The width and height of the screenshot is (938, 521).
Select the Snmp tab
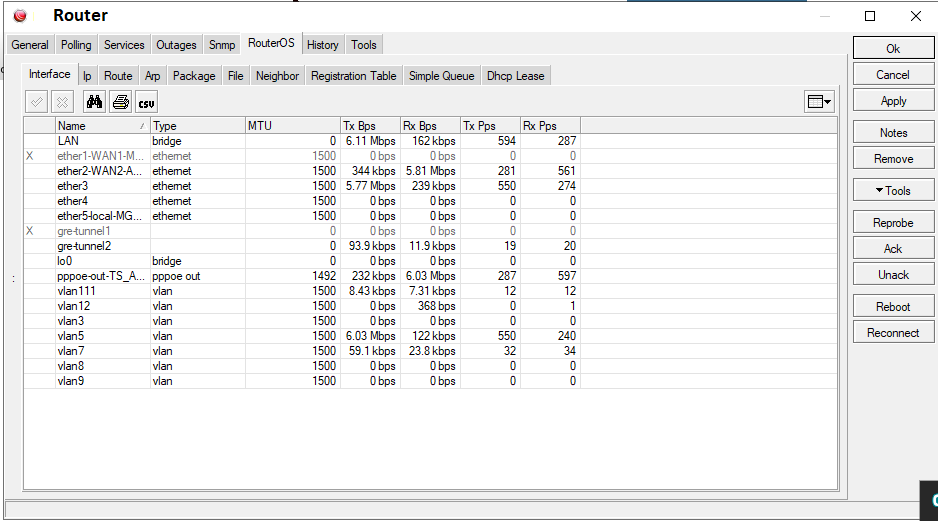(x=222, y=45)
